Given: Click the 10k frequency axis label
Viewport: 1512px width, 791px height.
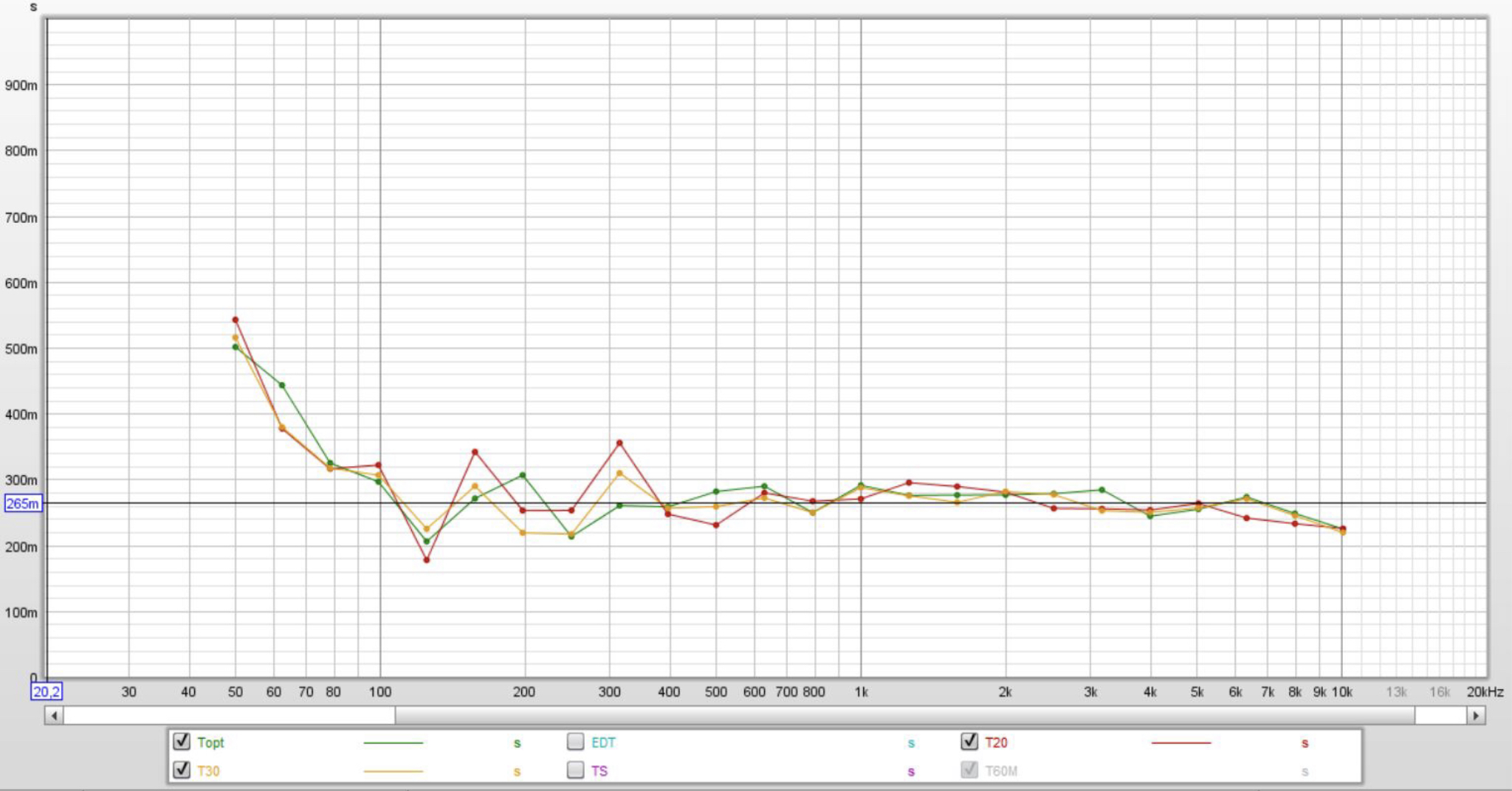Looking at the screenshot, I should coord(1342,692).
